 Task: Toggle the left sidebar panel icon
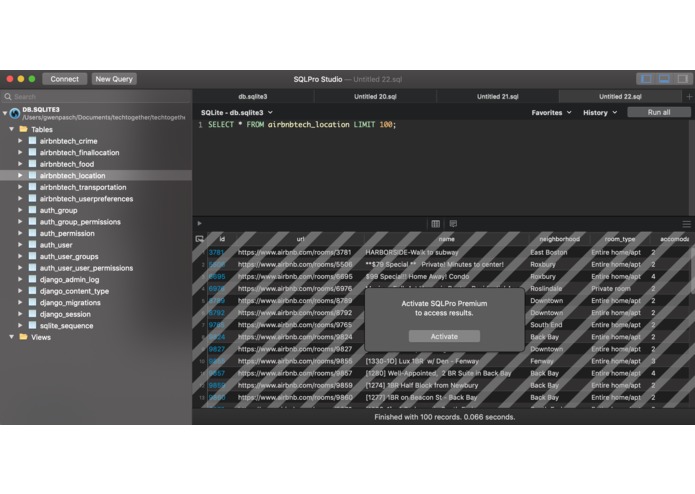coord(646,79)
